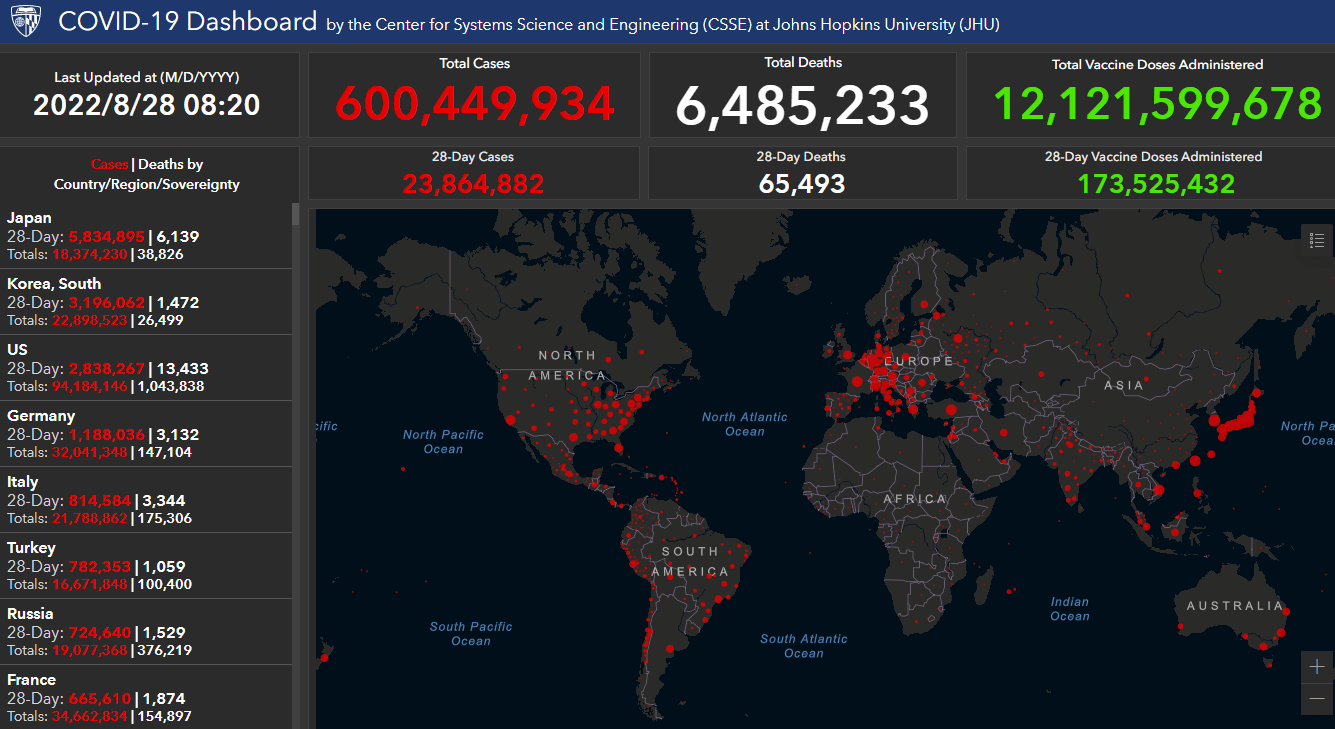Click the AUSTRALIA label on the map
The height and width of the screenshot is (729, 1335).
[1234, 606]
